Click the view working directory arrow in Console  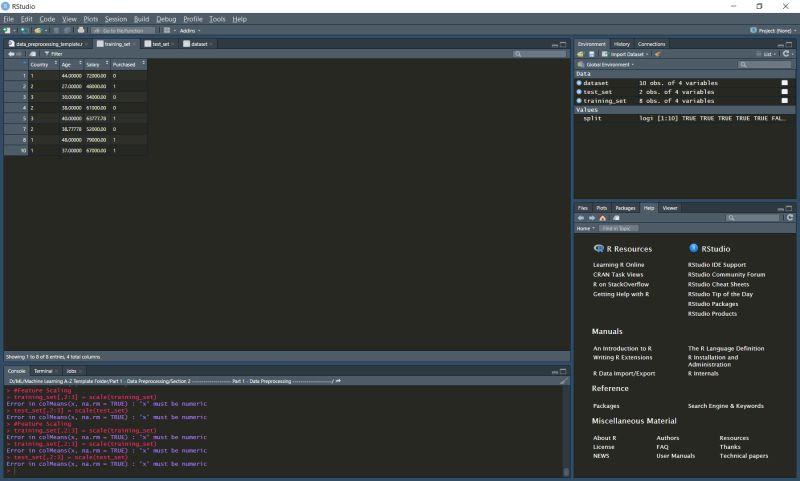(x=338, y=381)
